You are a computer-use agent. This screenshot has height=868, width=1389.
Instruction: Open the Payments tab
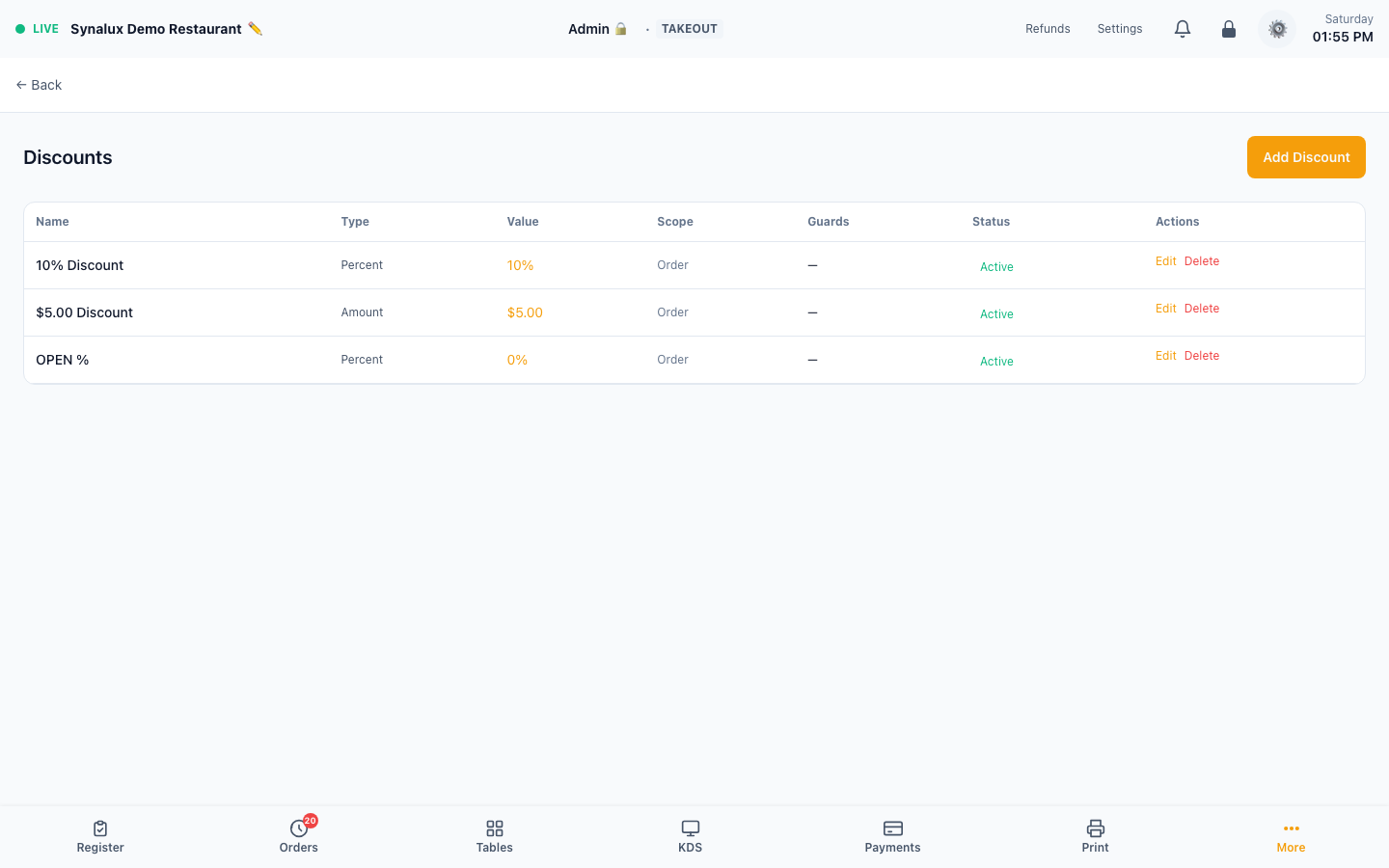pyautogui.click(x=893, y=836)
